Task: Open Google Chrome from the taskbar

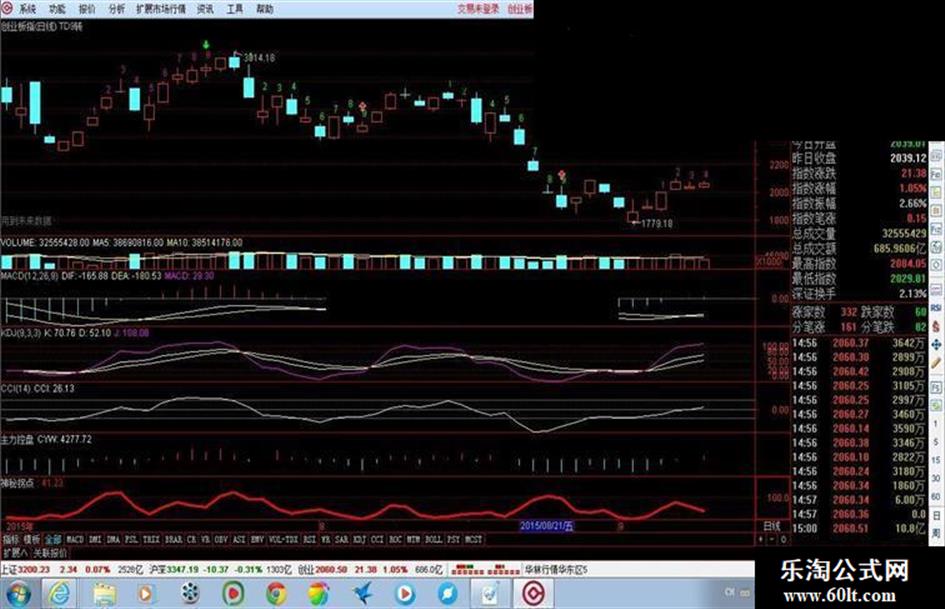Action: (x=277, y=595)
